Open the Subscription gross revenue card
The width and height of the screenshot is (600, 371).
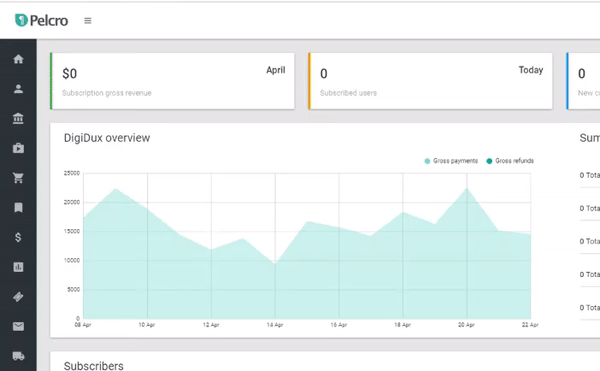[x=173, y=81]
